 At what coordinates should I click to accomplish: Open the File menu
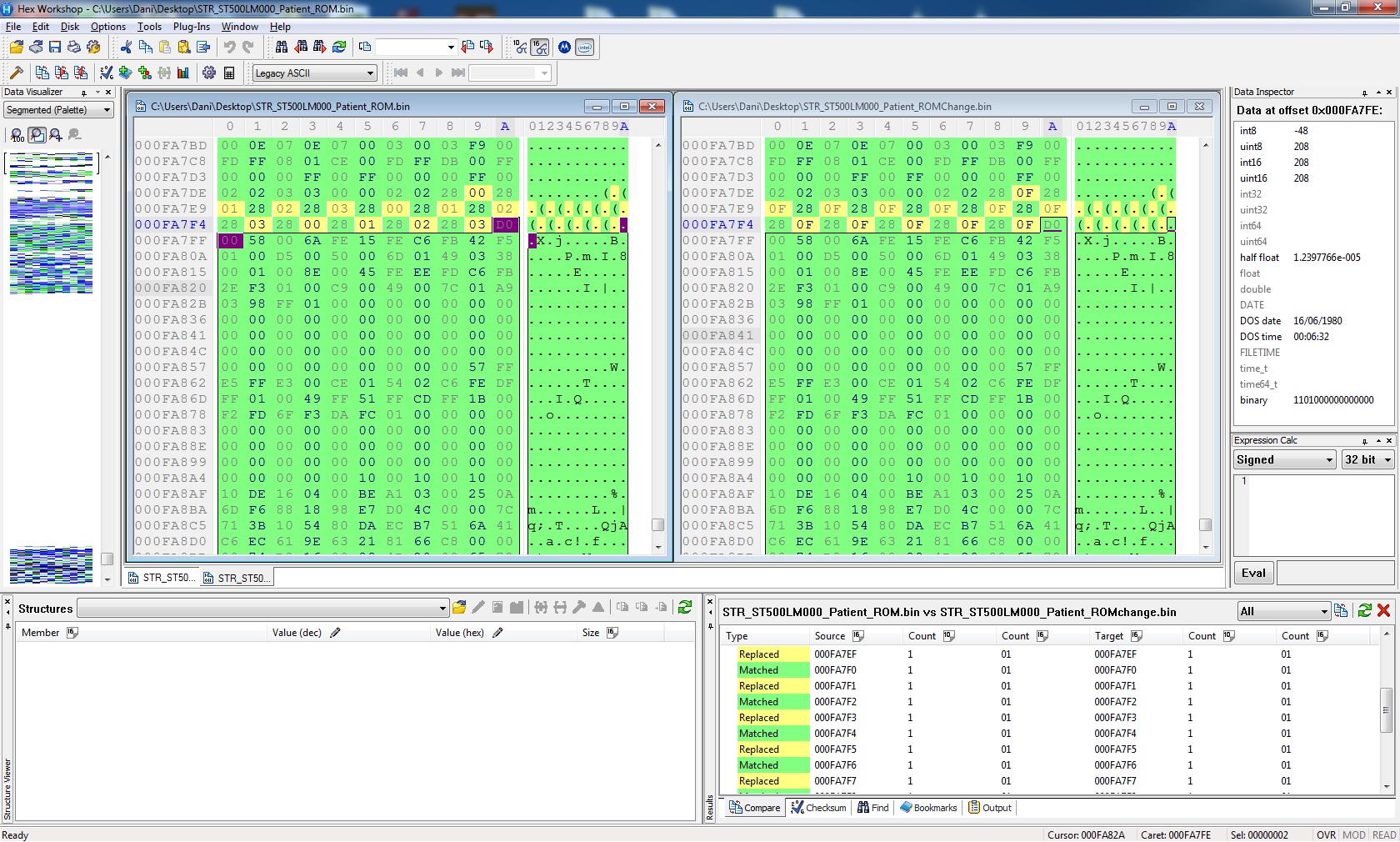pos(13,27)
